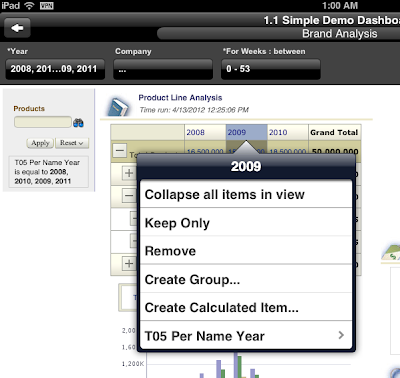Expand the bottom plus row in table

coord(129,263)
